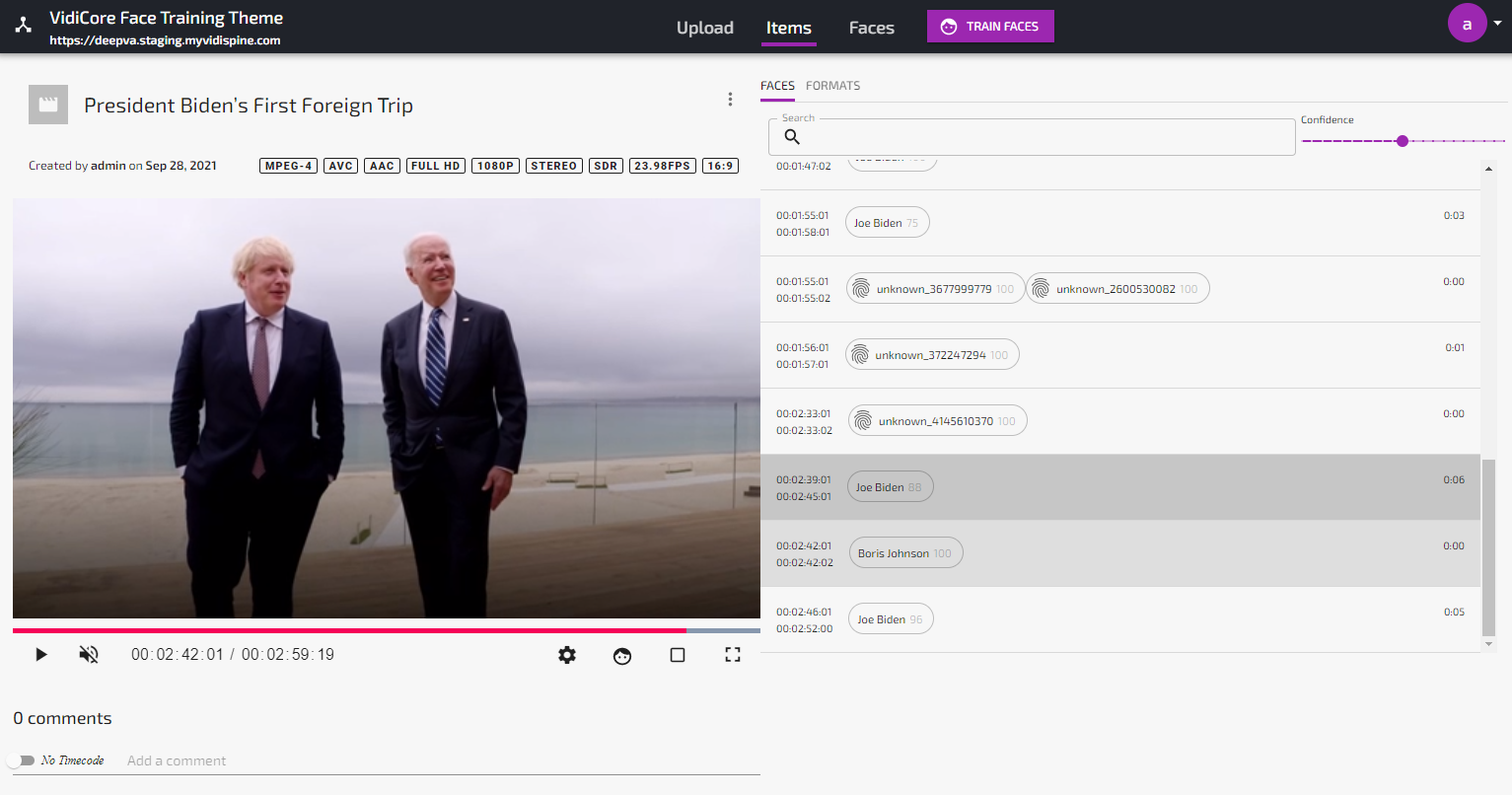Image resolution: width=1512 pixels, height=795 pixels.
Task: Play the video
Action: click(40, 654)
